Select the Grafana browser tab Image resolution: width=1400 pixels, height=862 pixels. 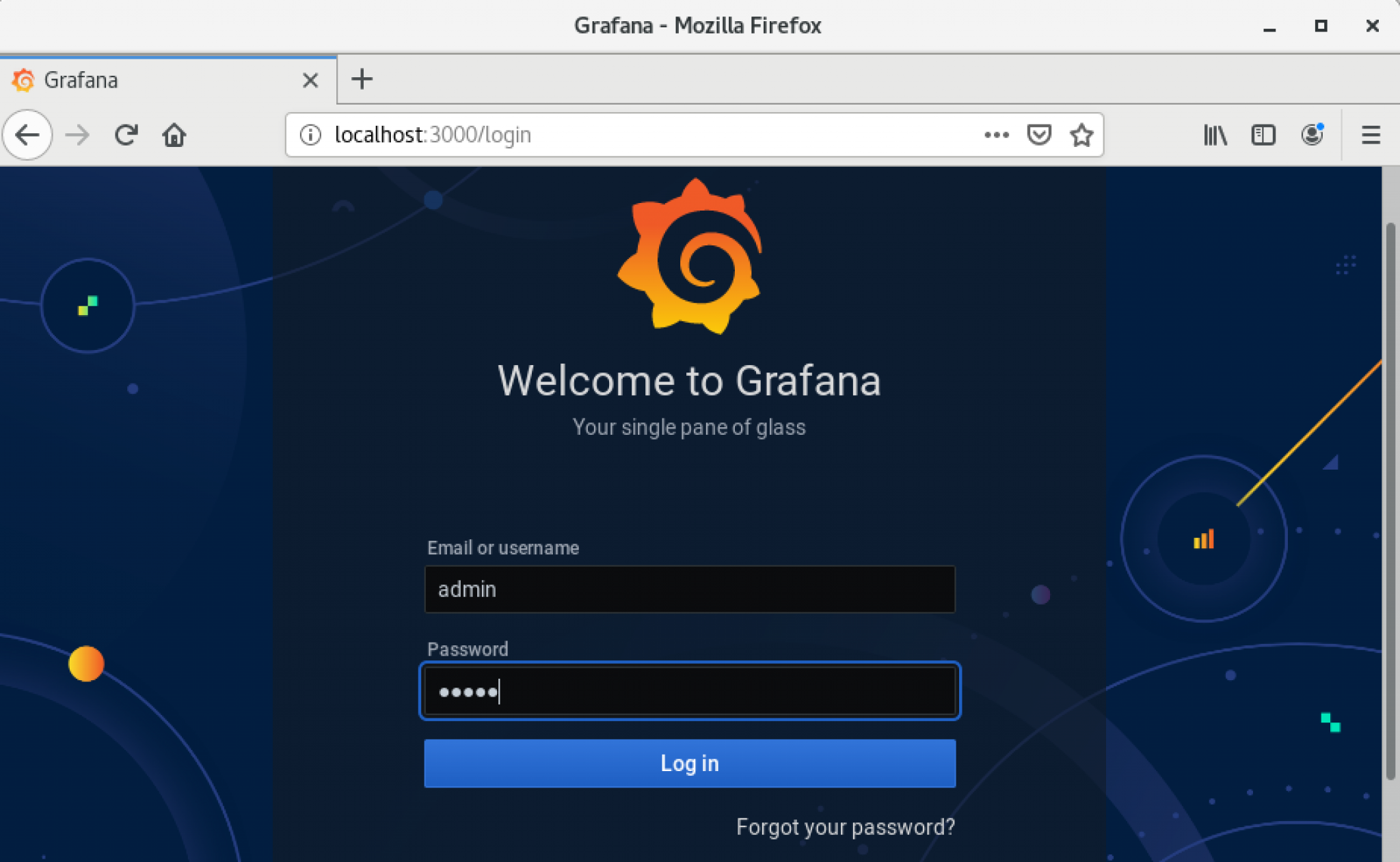pyautogui.click(x=168, y=80)
